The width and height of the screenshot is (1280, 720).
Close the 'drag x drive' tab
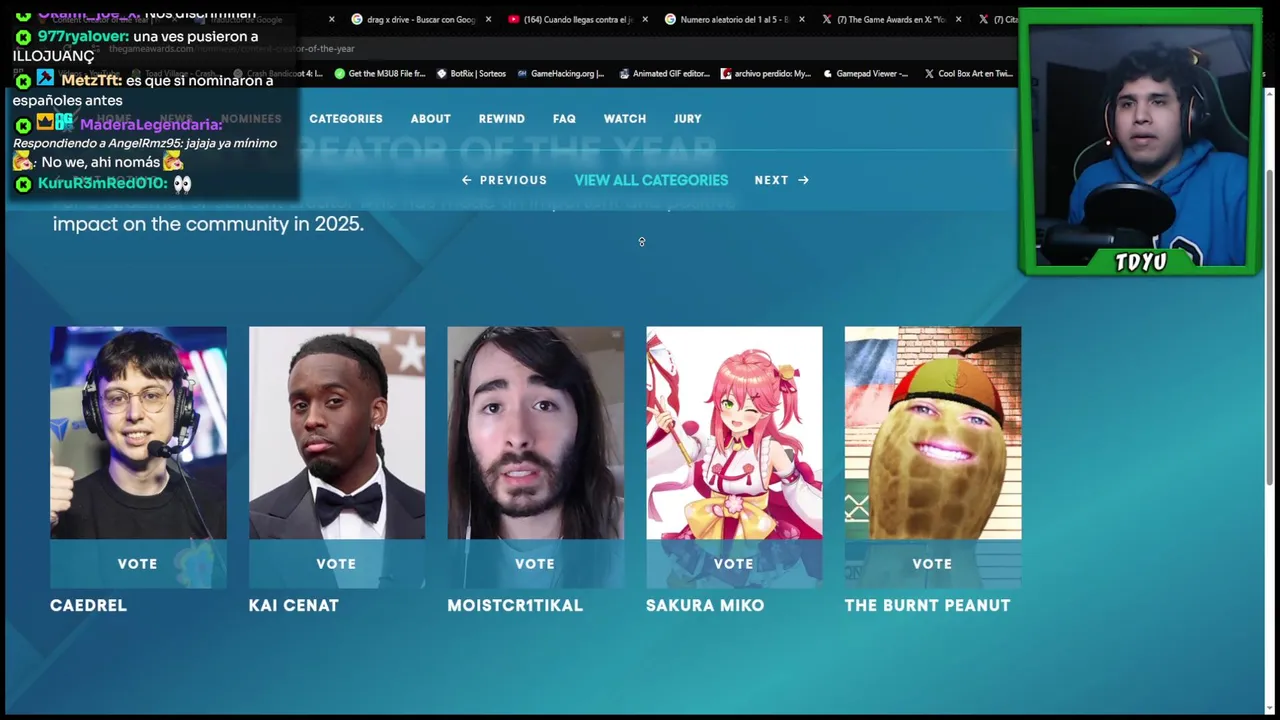[x=488, y=19]
